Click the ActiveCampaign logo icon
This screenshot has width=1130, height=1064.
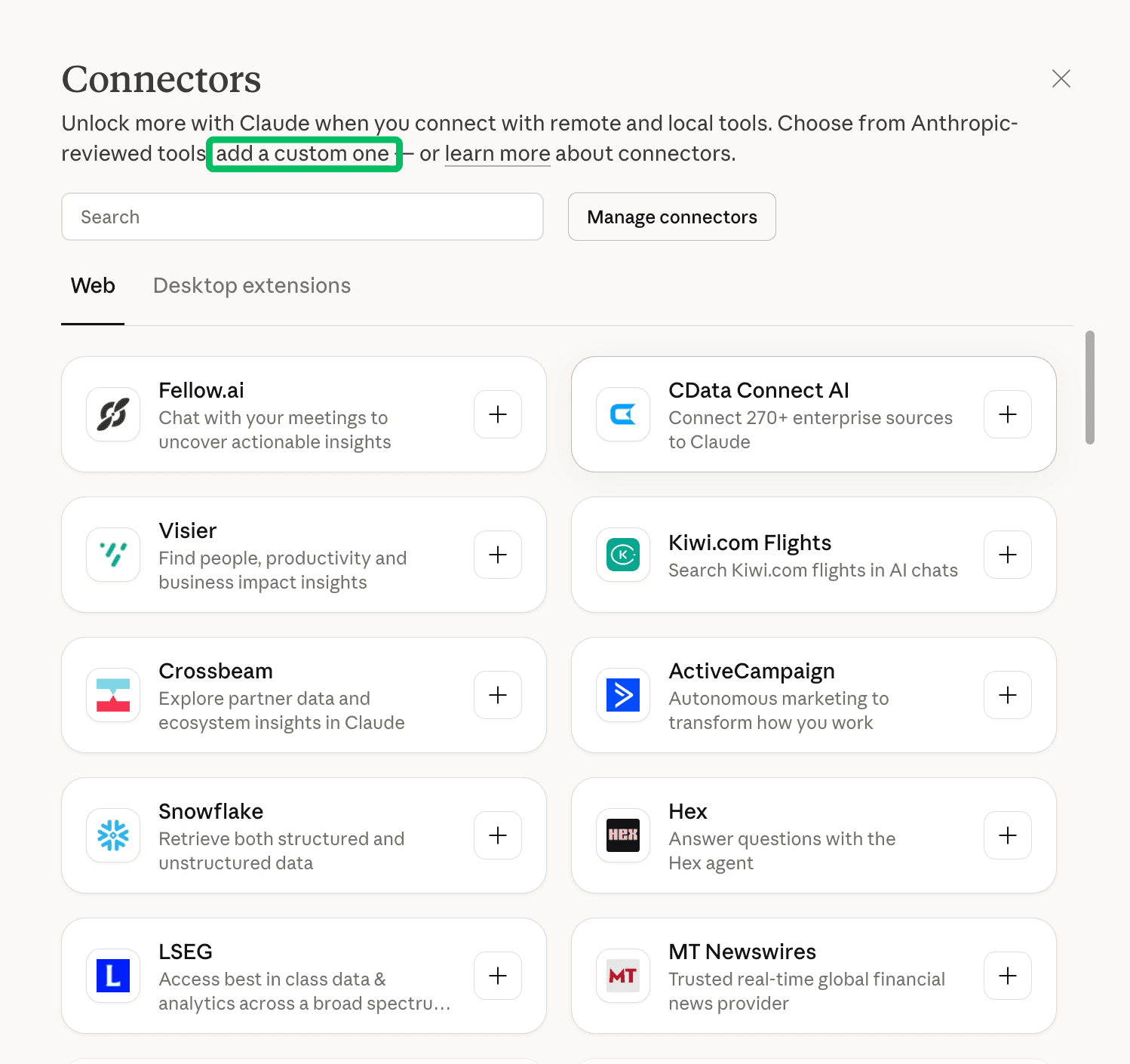(623, 695)
